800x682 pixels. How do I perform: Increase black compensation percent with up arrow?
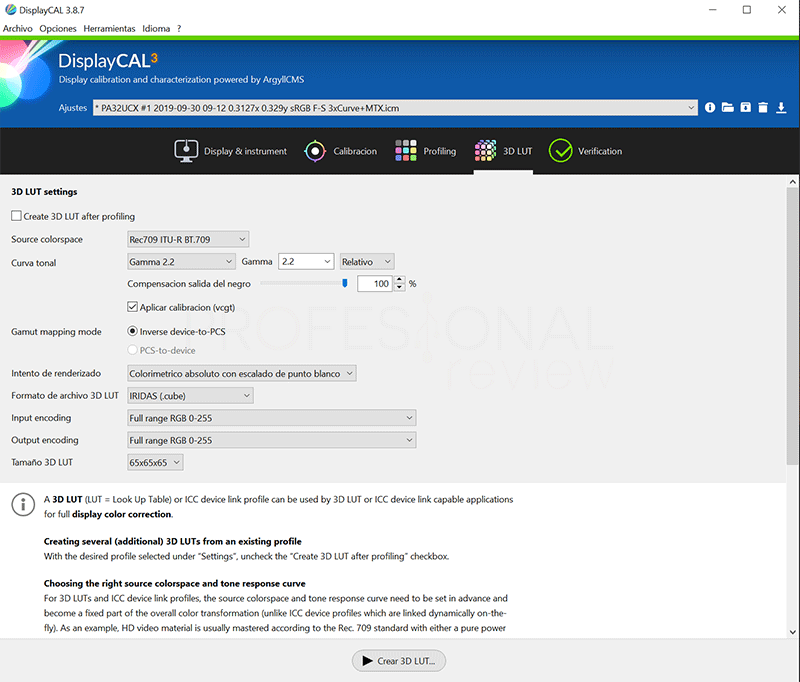[x=399, y=280]
